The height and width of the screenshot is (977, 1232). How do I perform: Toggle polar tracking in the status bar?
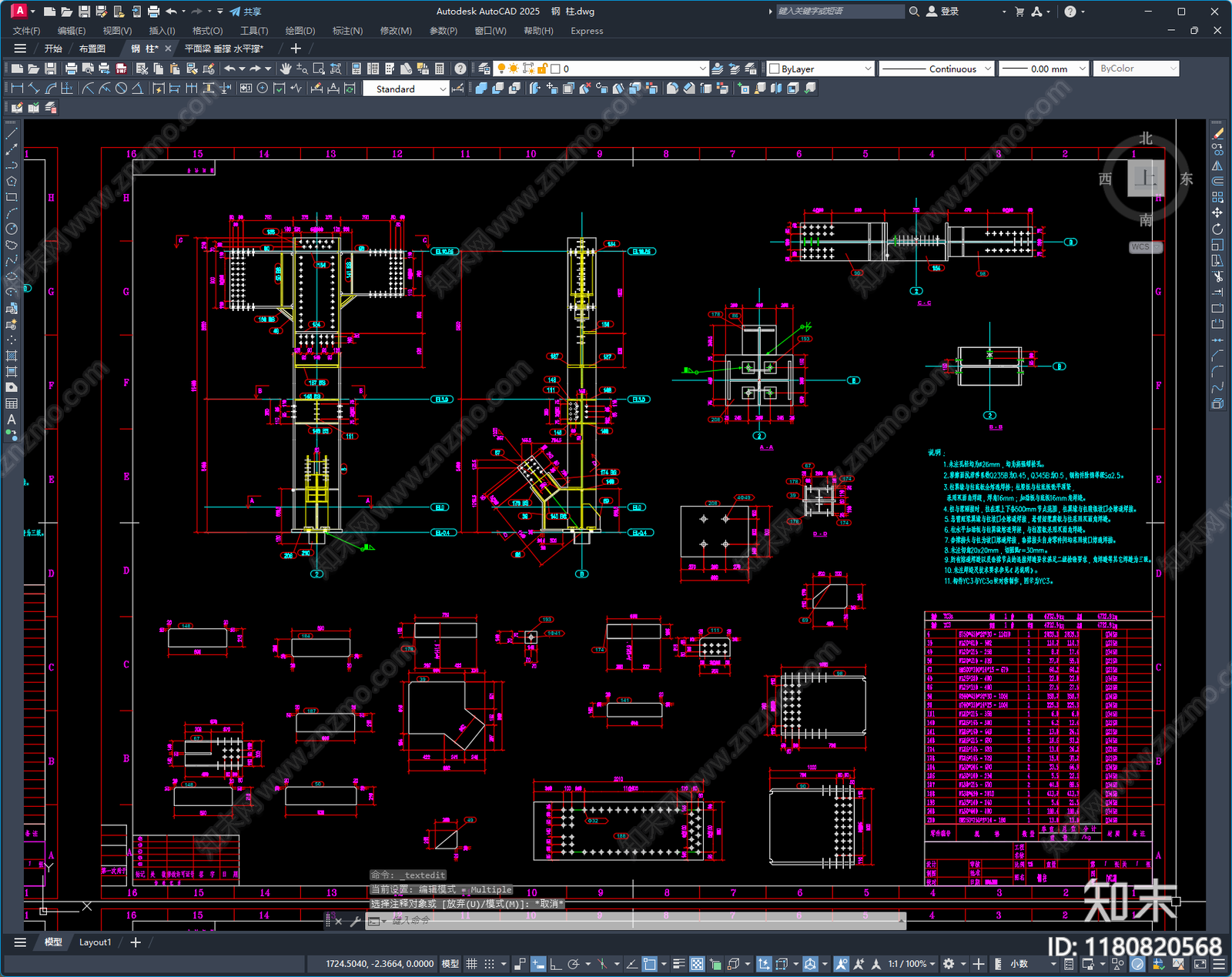tap(574, 964)
